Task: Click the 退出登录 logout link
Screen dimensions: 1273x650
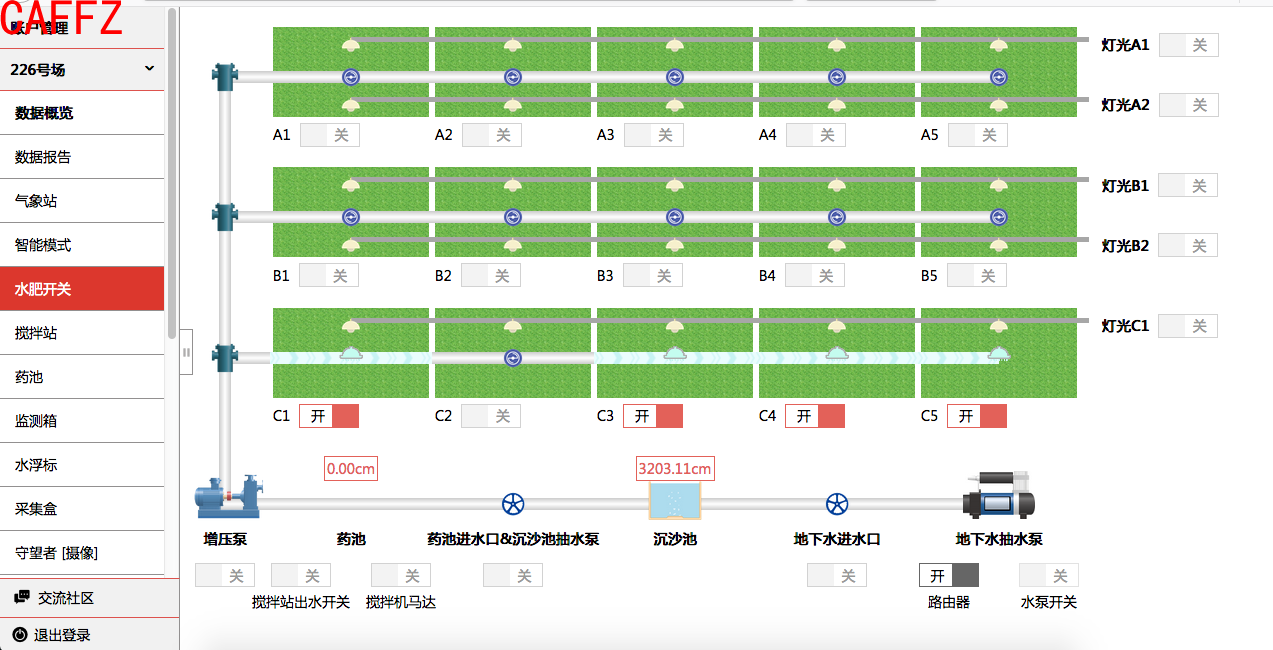Action: coord(62,634)
